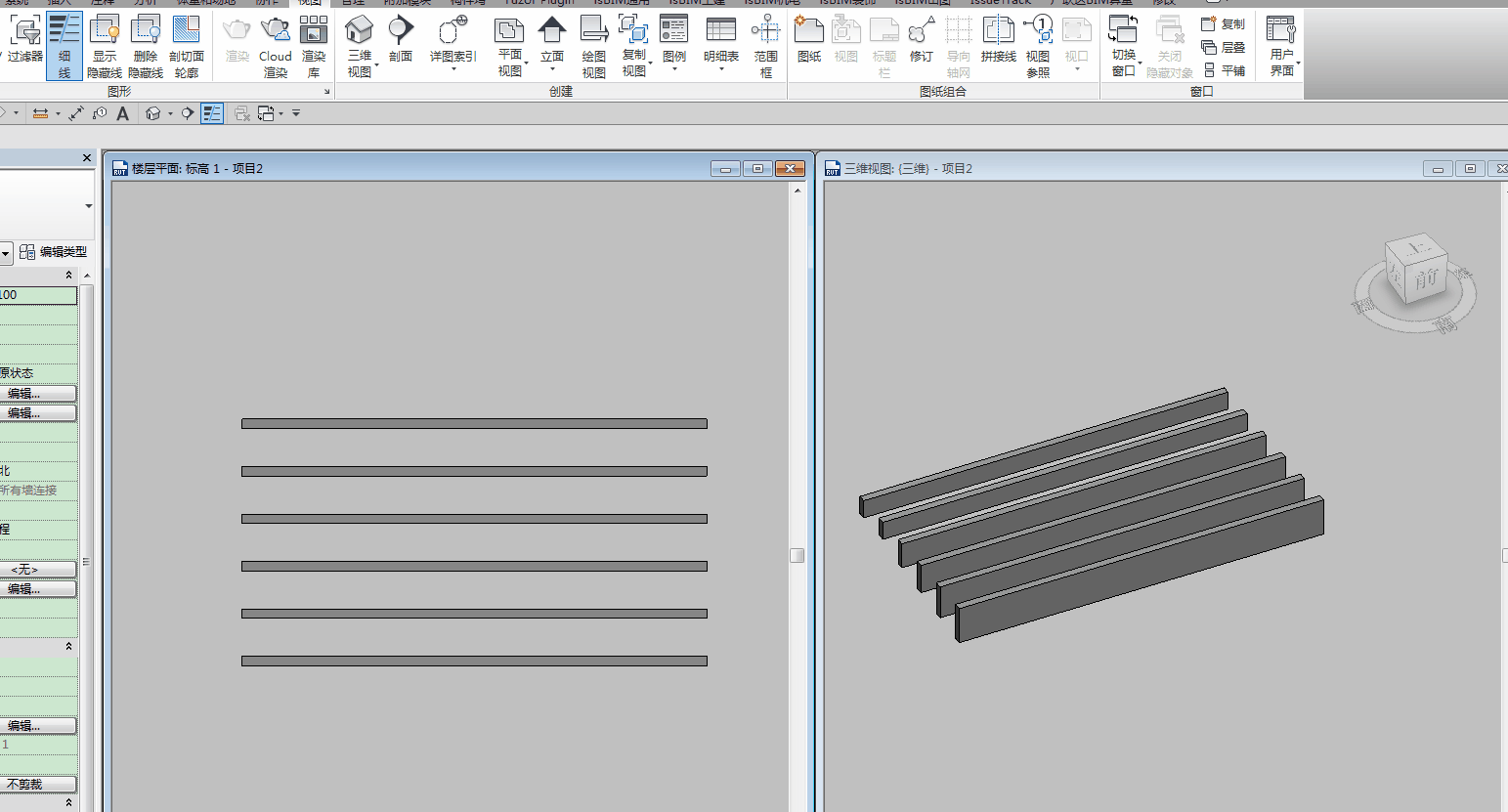
Task: Click the 绘图视图 drafting view tool
Action: 594,46
